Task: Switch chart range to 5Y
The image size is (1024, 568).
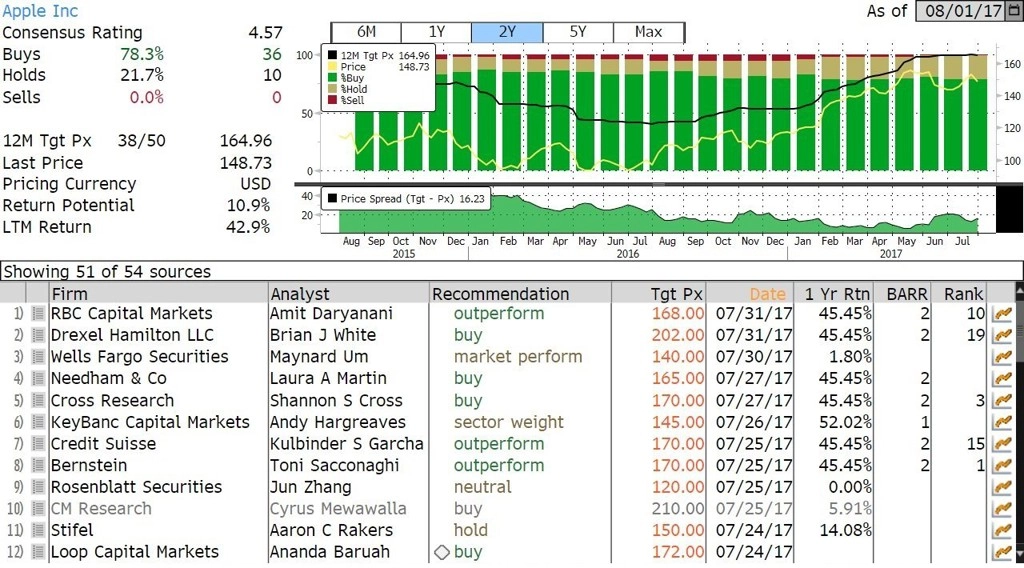Action: point(578,32)
